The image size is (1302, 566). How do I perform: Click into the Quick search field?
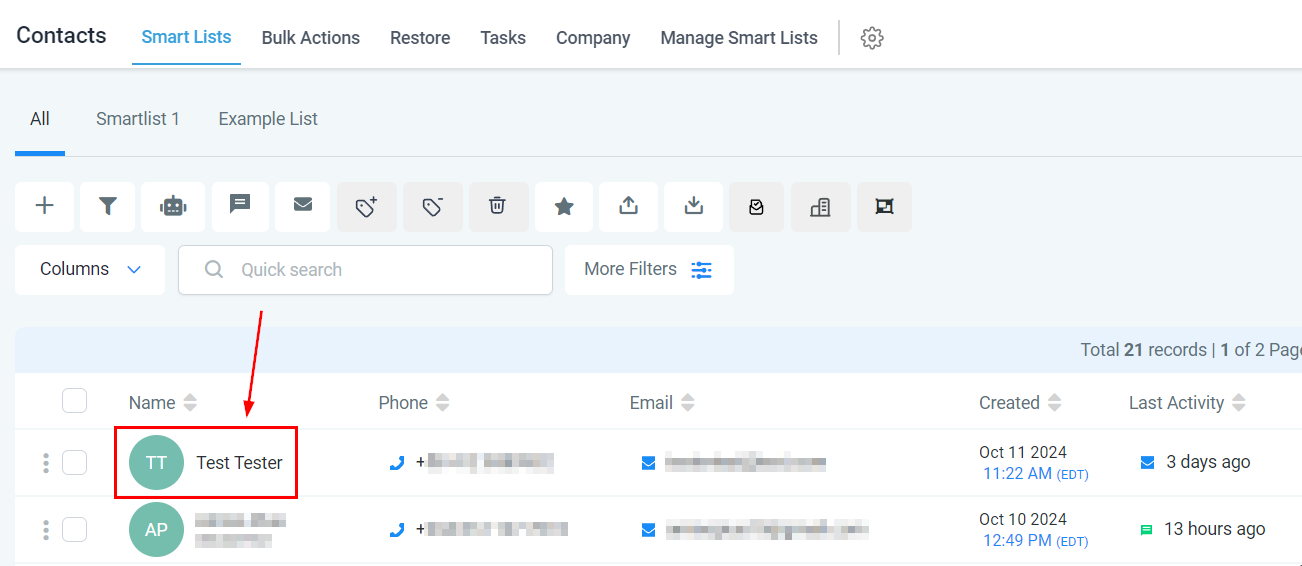(380, 270)
